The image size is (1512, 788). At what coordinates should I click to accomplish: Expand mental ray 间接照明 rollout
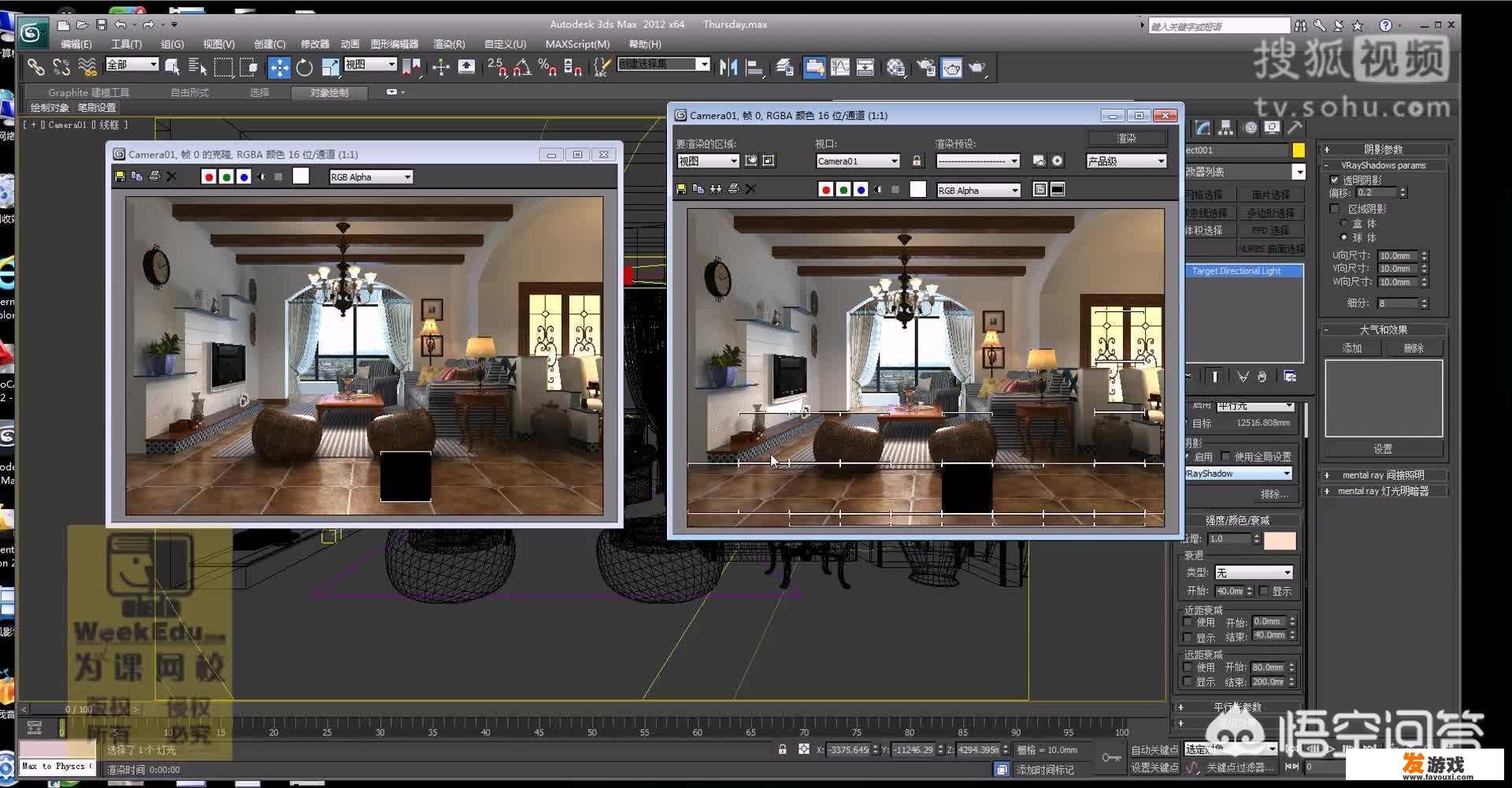pos(1384,475)
